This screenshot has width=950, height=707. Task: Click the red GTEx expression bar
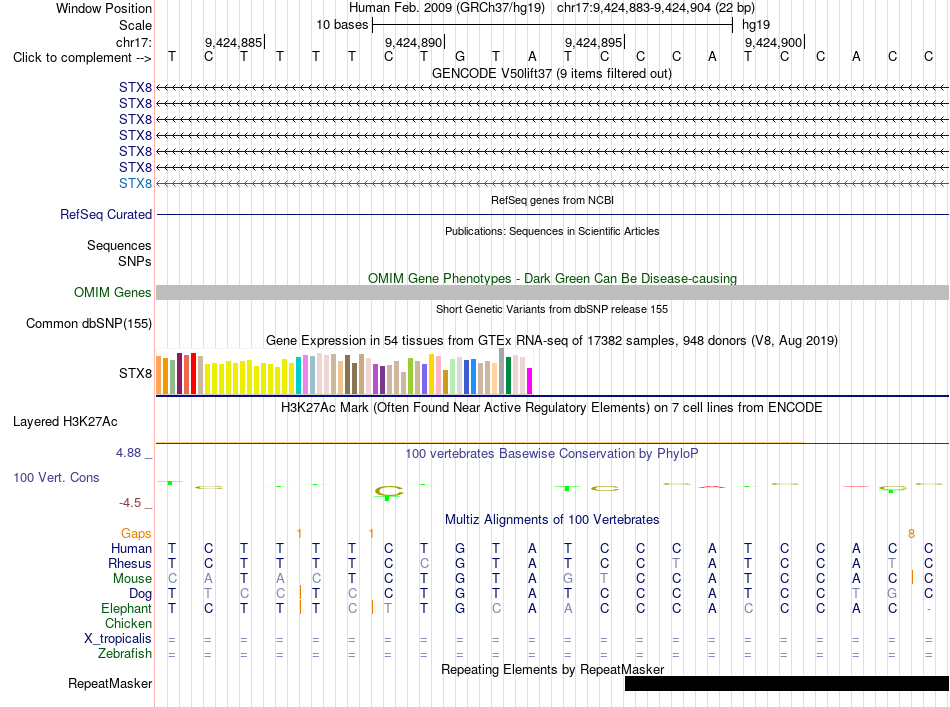coord(193,374)
